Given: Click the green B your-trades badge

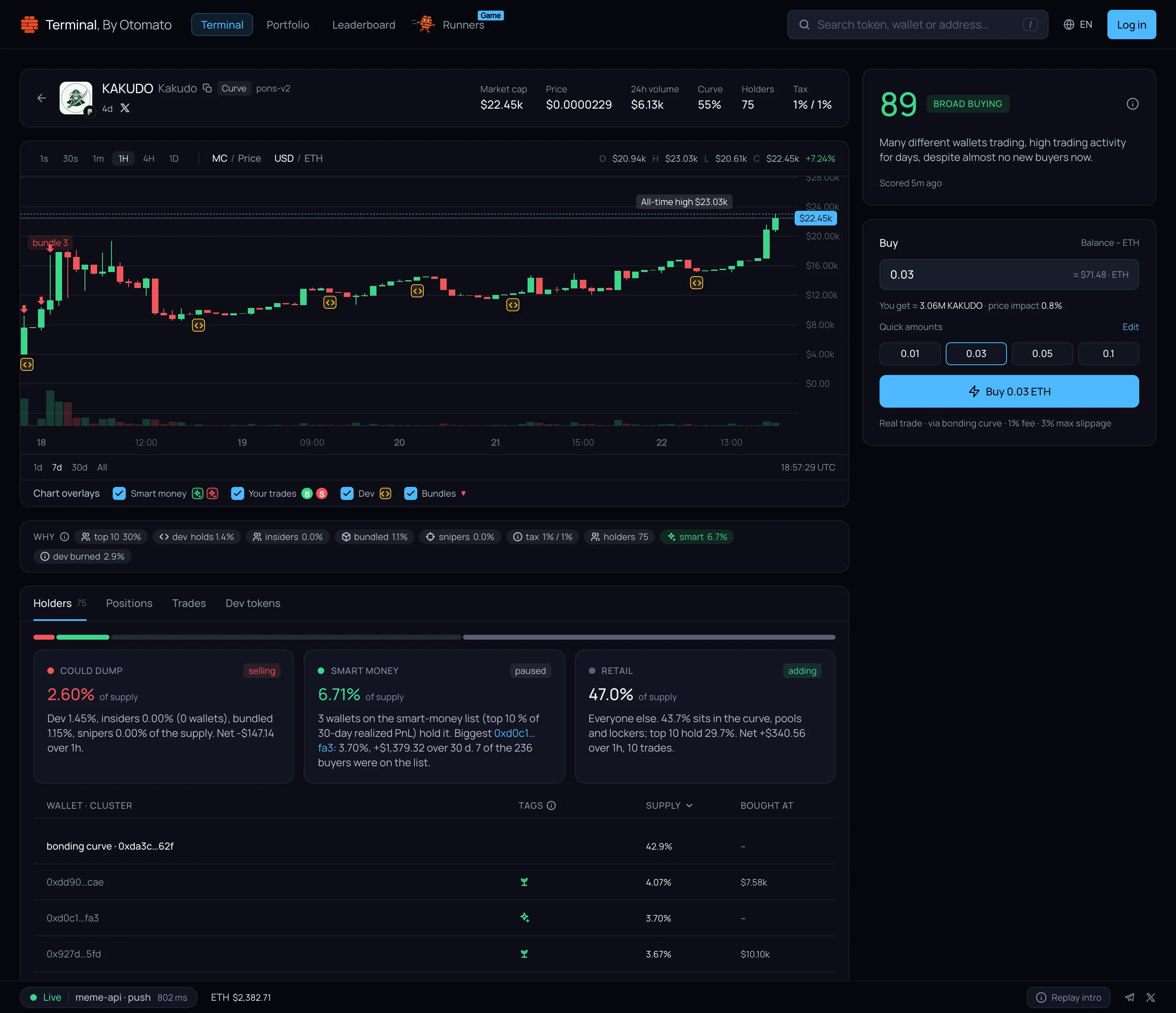Looking at the screenshot, I should [x=307, y=493].
